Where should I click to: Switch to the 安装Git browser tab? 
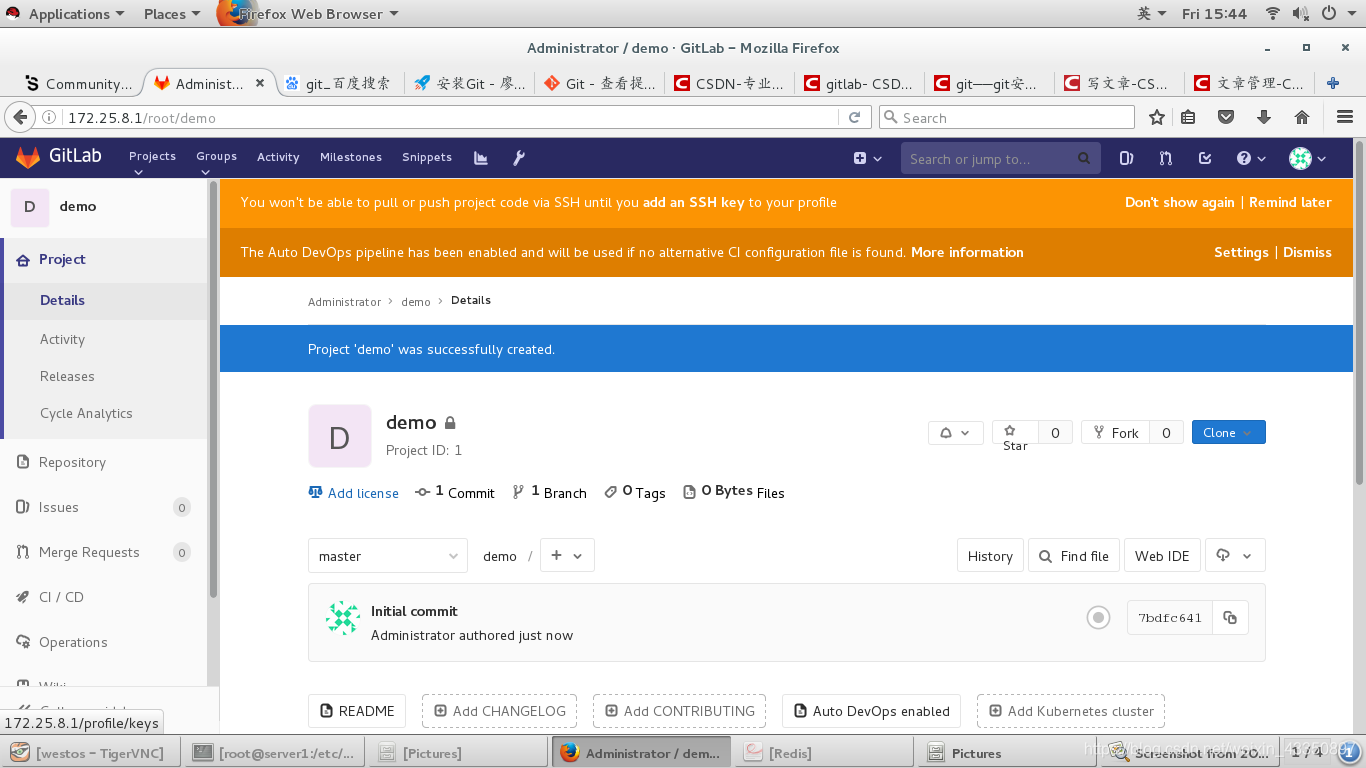pos(470,83)
